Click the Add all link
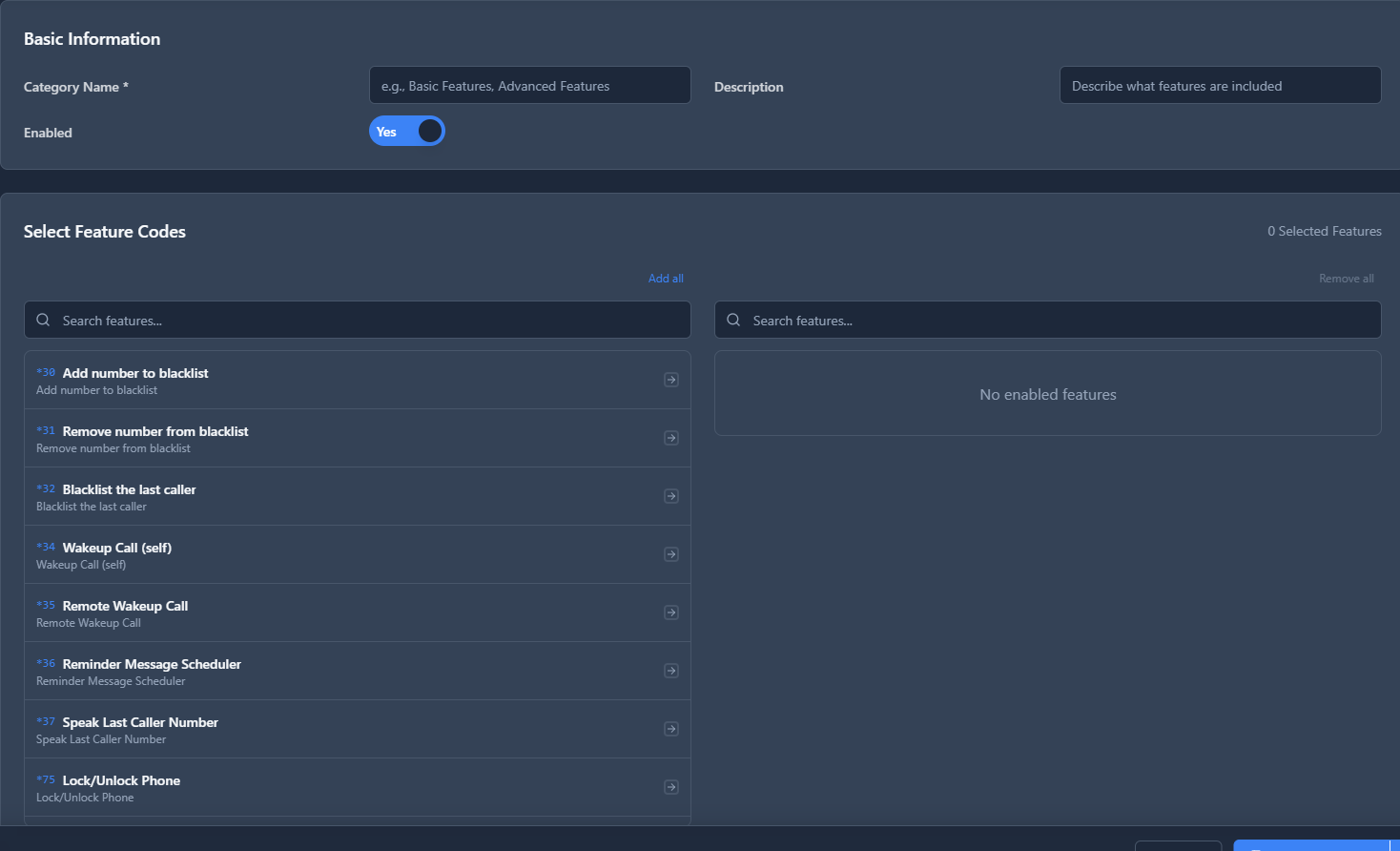 665,278
